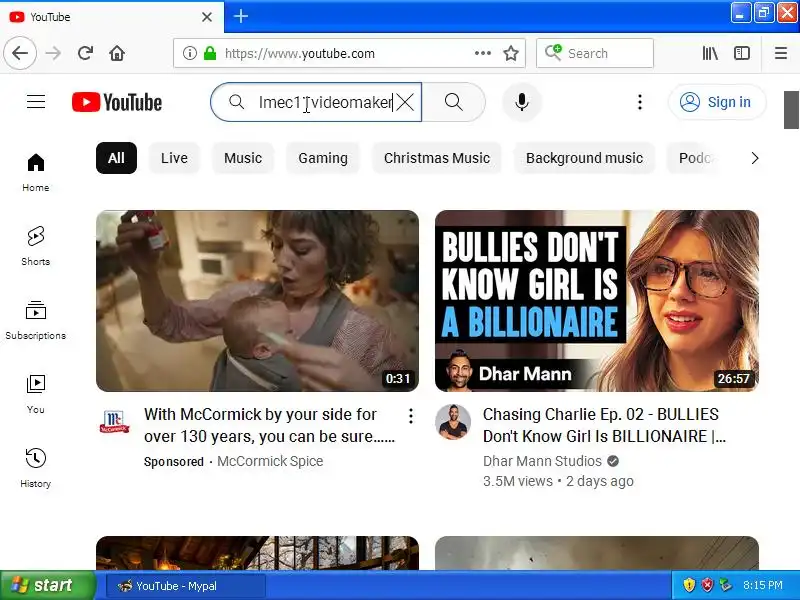Open a new tab with plus button
This screenshot has height=600, width=800.
[241, 16]
